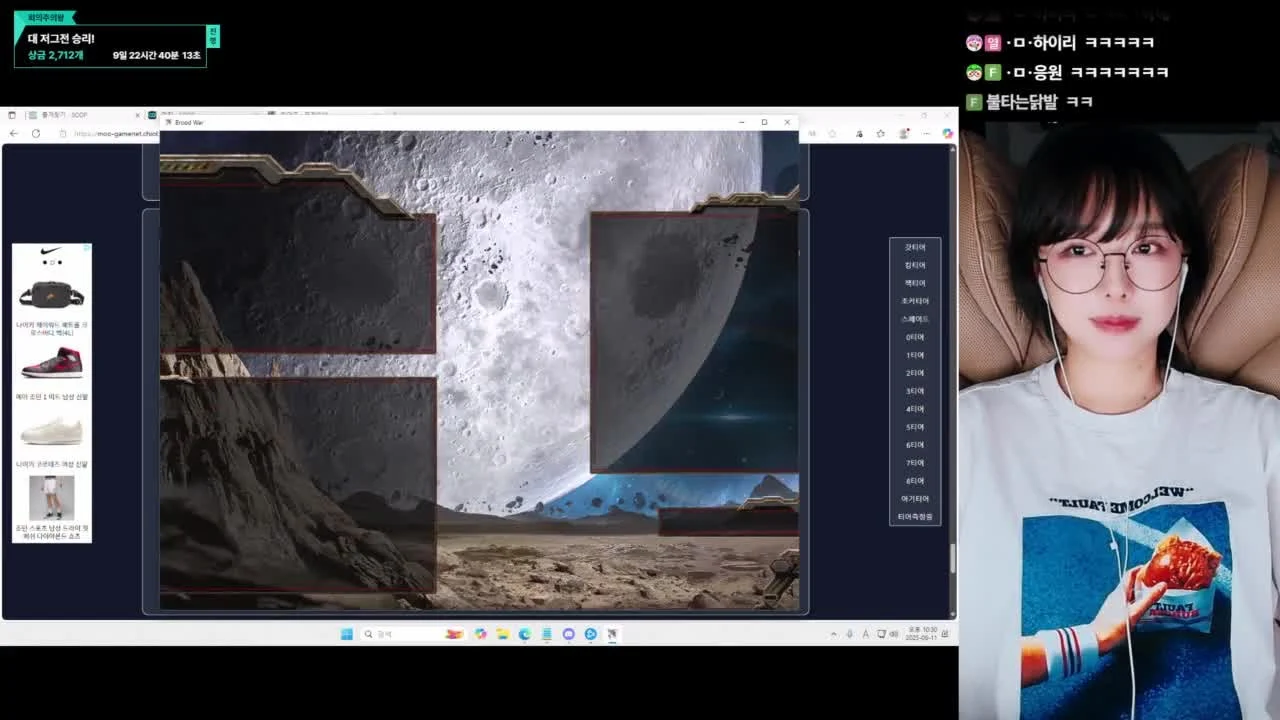Viewport: 1280px width, 720px height.
Task: Pick 7티어 in the tier list
Action: pos(915,463)
